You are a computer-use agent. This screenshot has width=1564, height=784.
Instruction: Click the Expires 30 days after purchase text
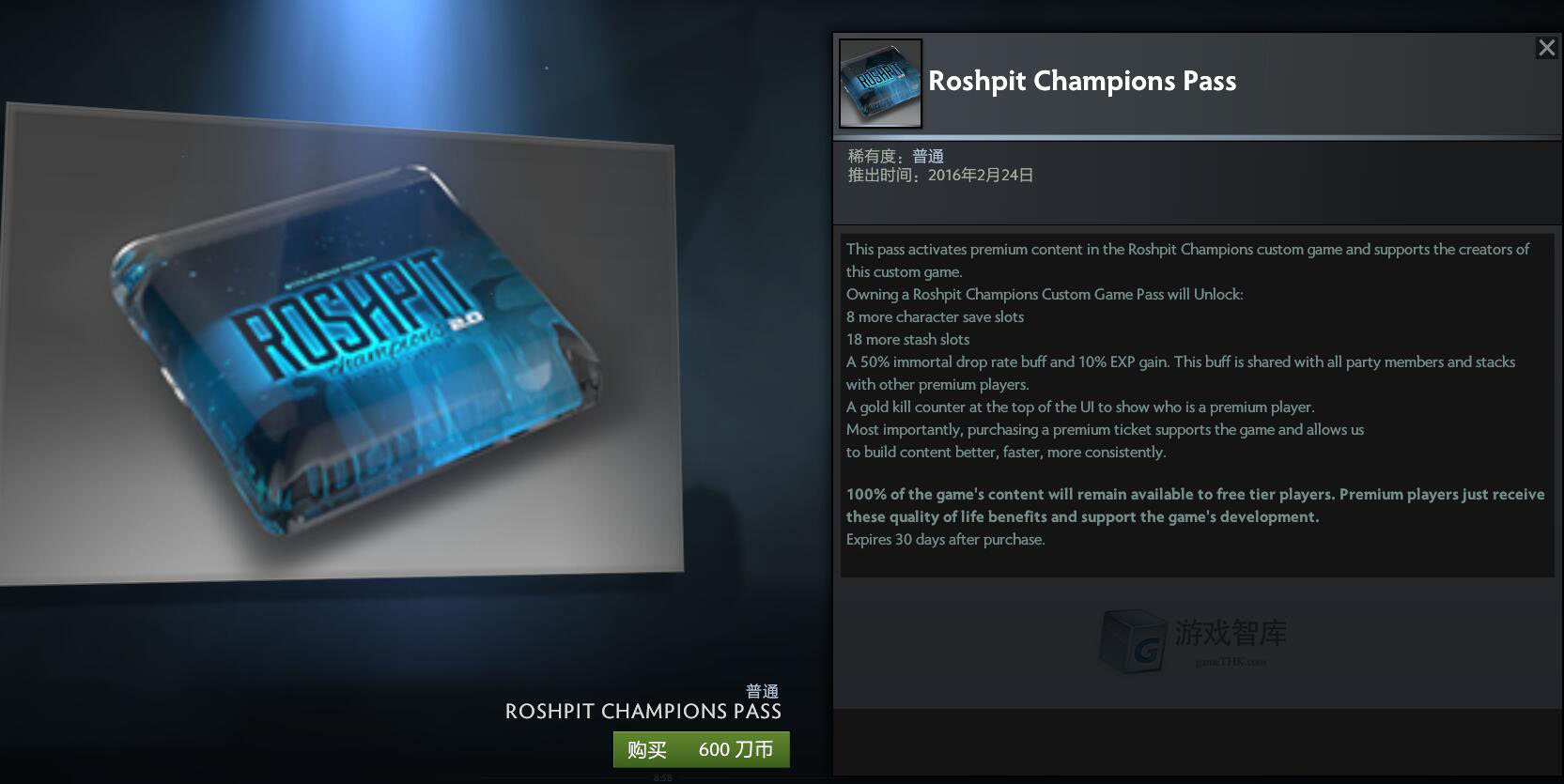(945, 540)
